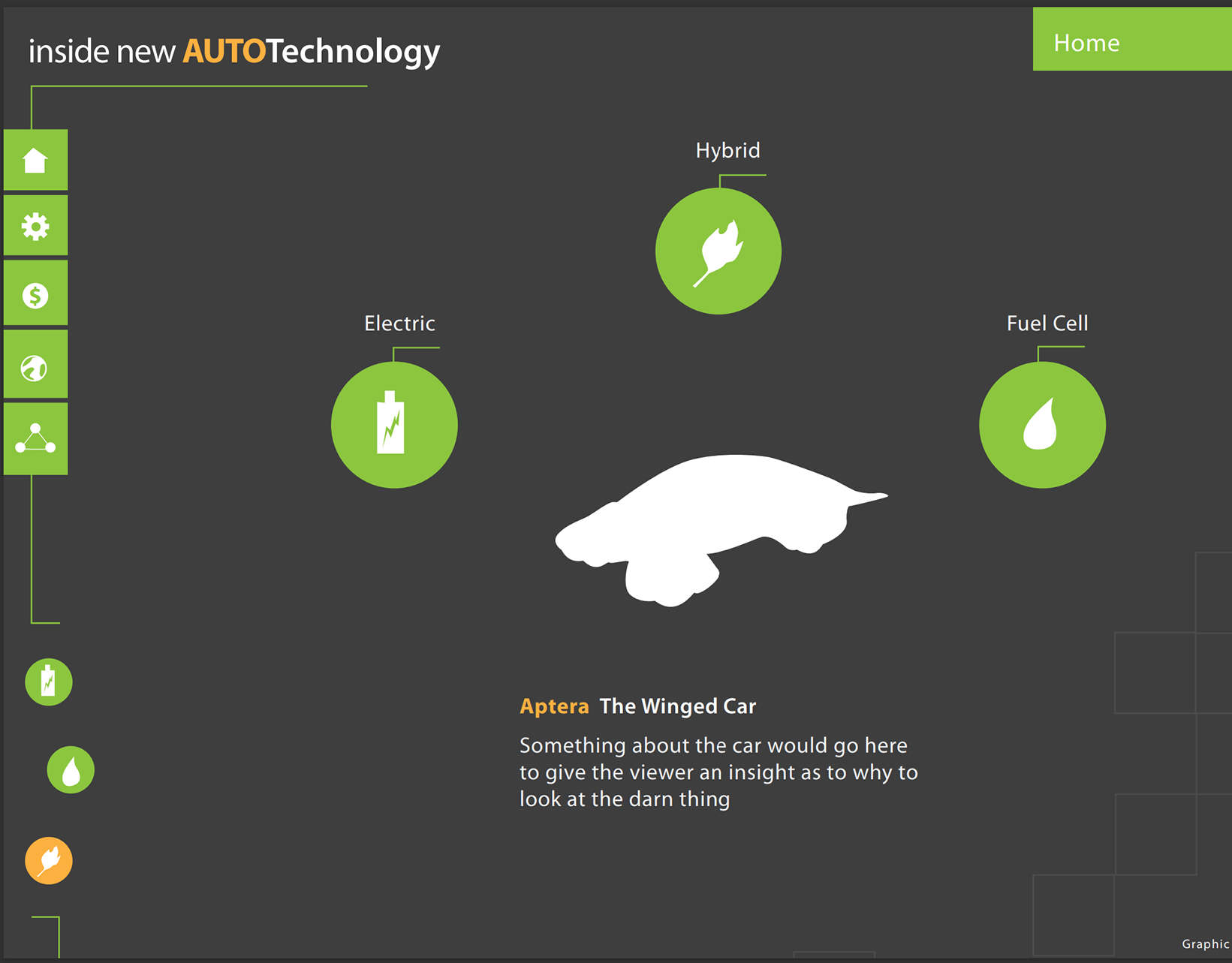This screenshot has height=963, width=1232.
Task: Select the dollar sign cost icon
Action: click(35, 293)
